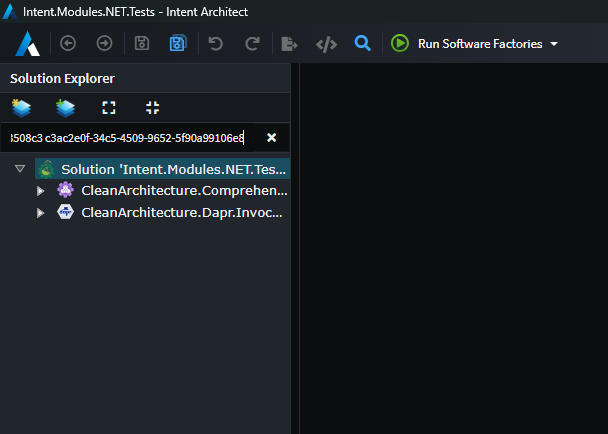
Task: Undo the last action
Action: 216,44
